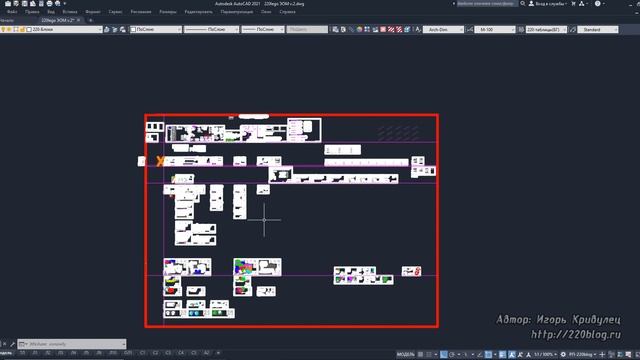Open the annotation scale 1:1/100% dropdown
Image resolution: width=640 pixels, height=360 pixels.
coord(545,354)
